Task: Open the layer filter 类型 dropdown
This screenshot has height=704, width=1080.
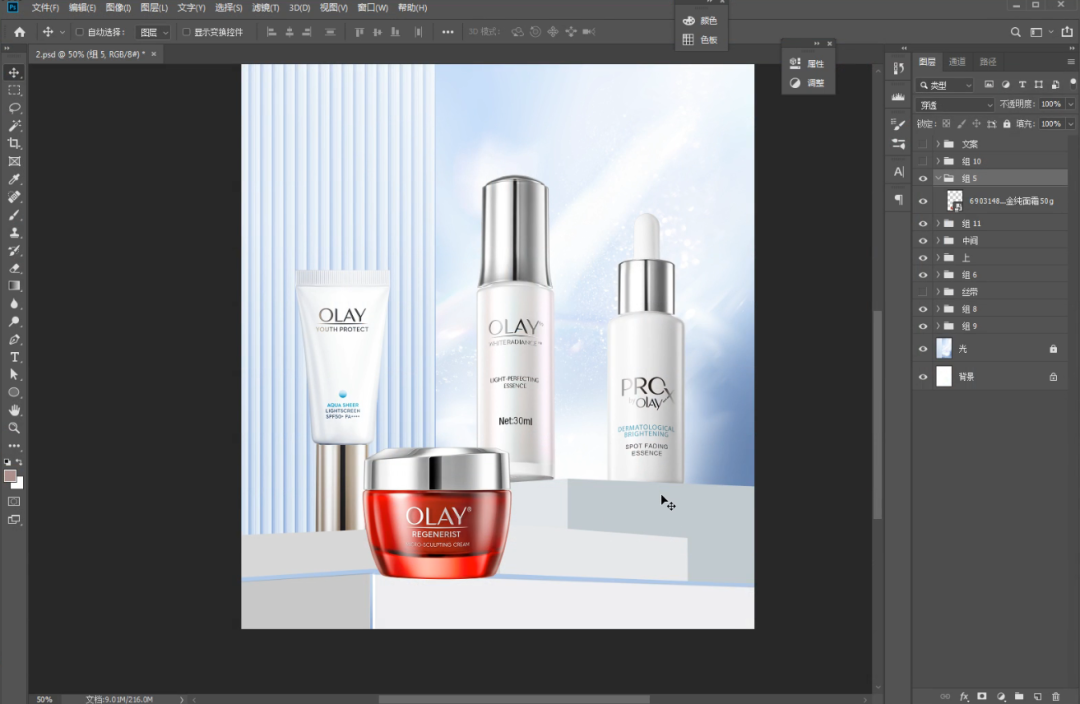Action: click(x=946, y=85)
